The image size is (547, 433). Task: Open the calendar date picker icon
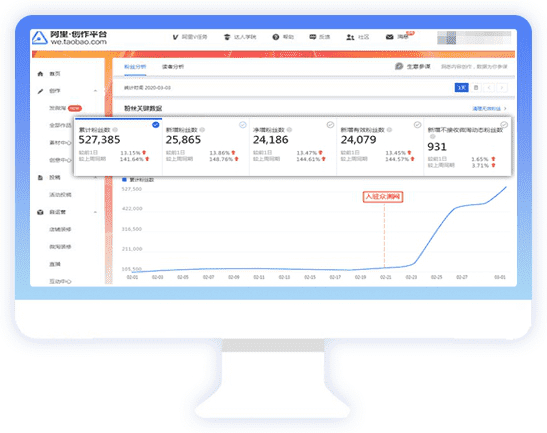click(476, 88)
